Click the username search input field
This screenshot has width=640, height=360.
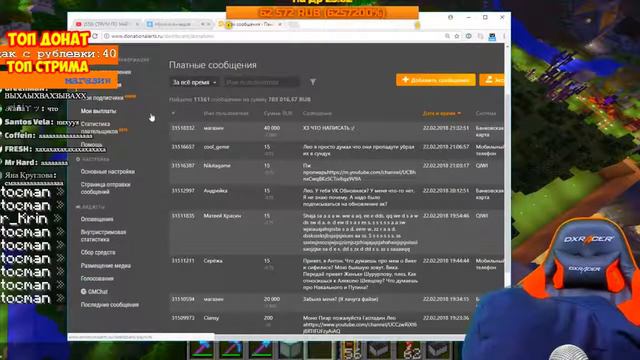[261, 82]
